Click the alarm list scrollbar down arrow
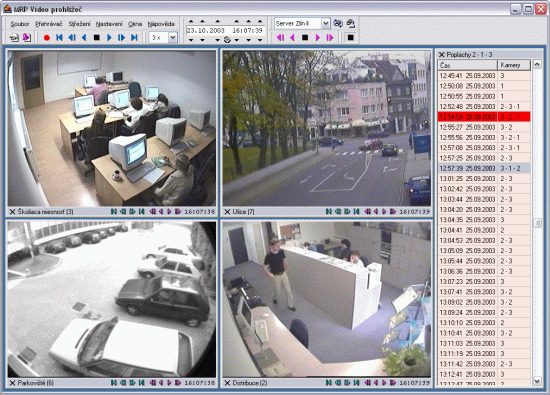The height and width of the screenshot is (395, 550). (537, 381)
